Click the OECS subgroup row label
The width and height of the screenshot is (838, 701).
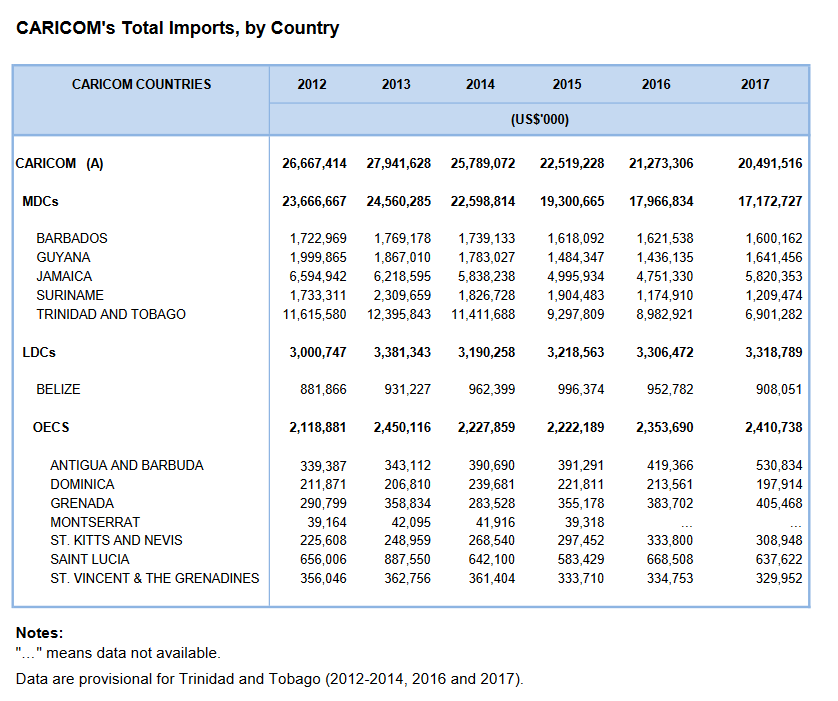(x=51, y=427)
